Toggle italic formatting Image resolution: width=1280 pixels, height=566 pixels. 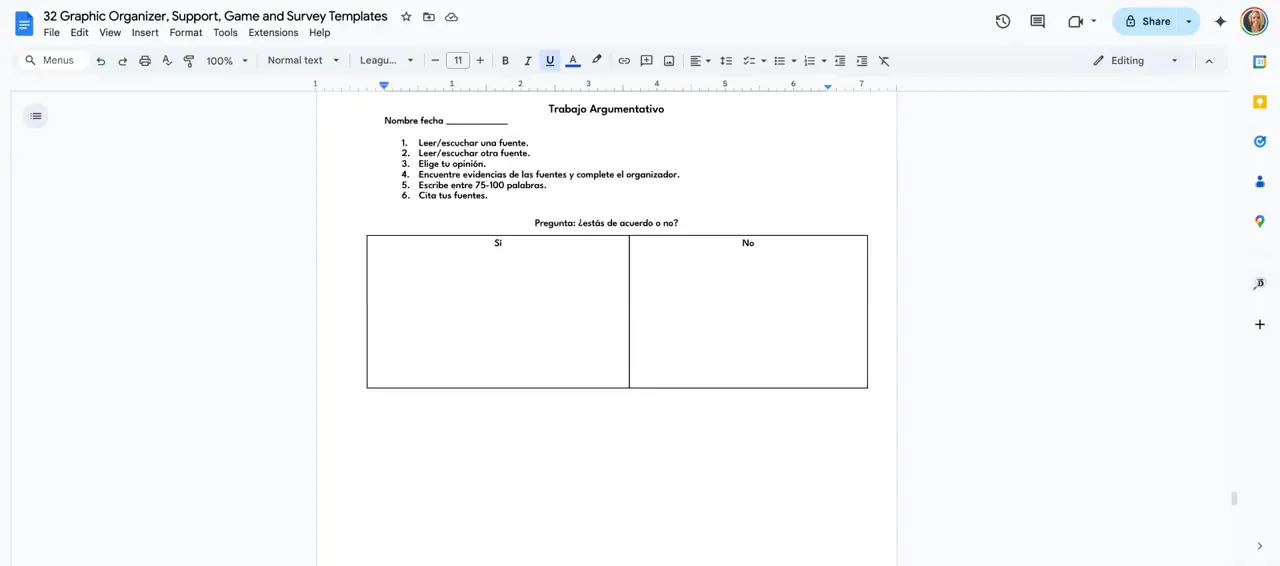click(528, 61)
